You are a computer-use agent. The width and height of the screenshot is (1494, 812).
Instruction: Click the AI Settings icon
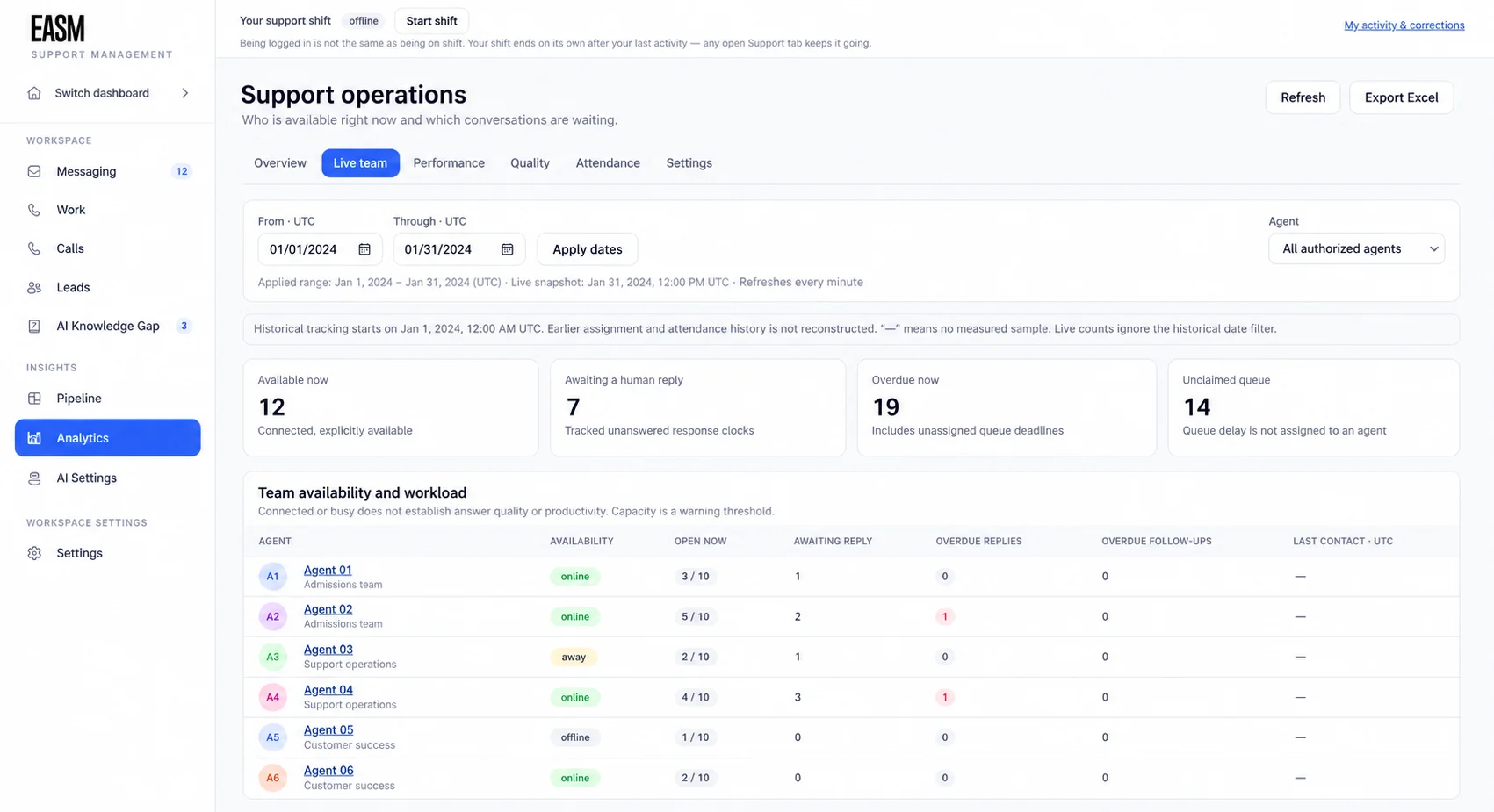[x=34, y=478]
